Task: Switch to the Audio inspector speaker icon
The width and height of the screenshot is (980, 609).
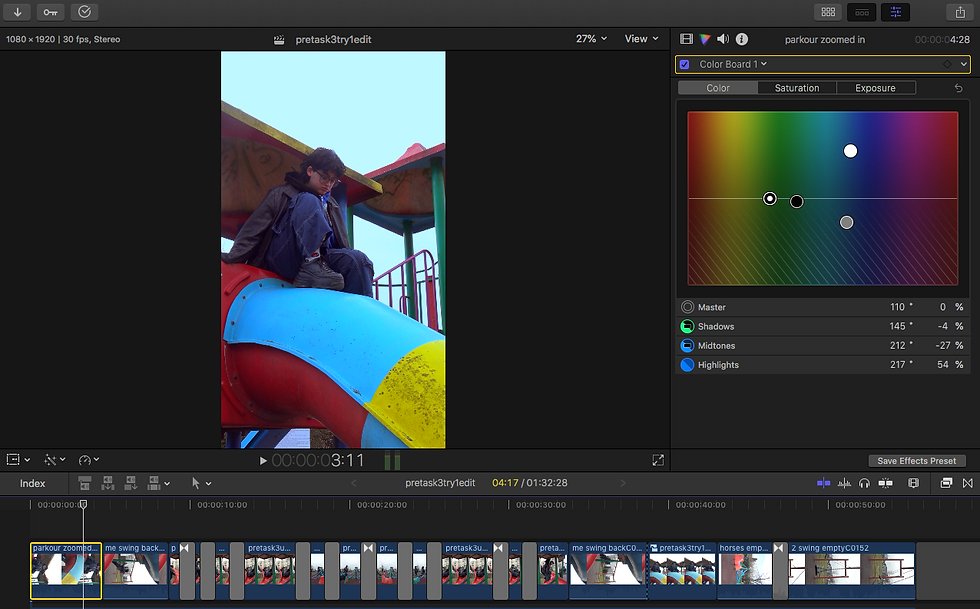Action: [723, 39]
